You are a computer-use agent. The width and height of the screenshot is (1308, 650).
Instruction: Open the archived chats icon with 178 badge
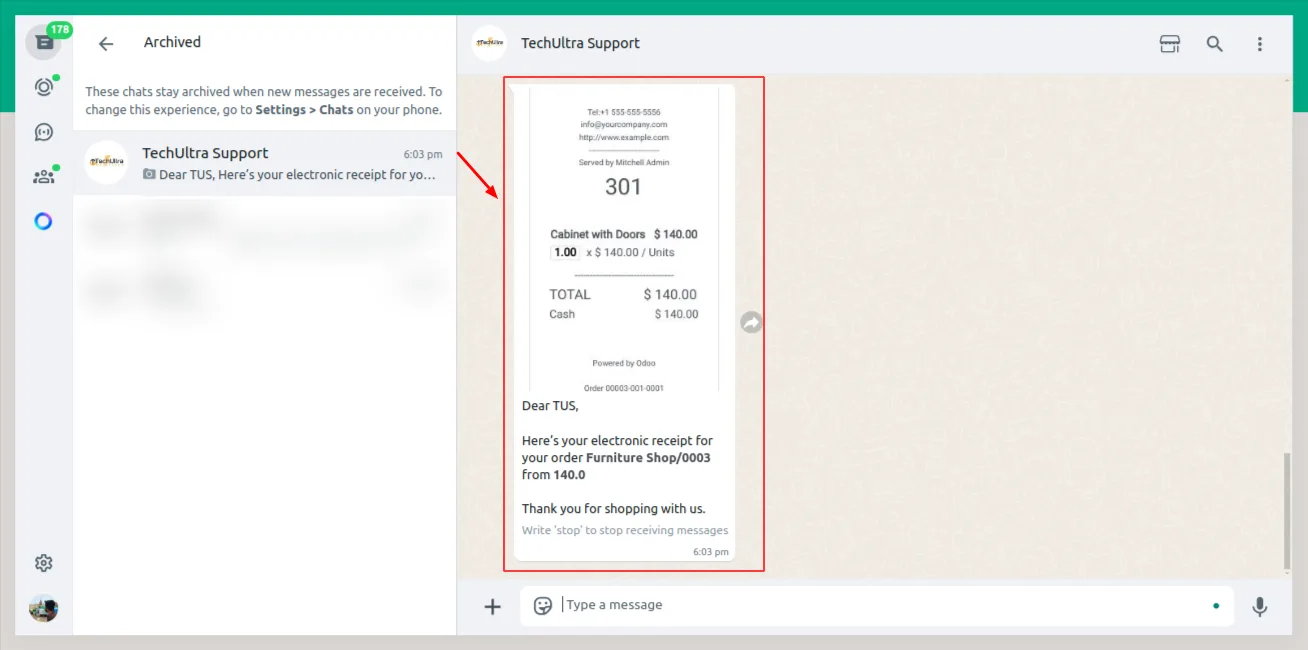43,42
